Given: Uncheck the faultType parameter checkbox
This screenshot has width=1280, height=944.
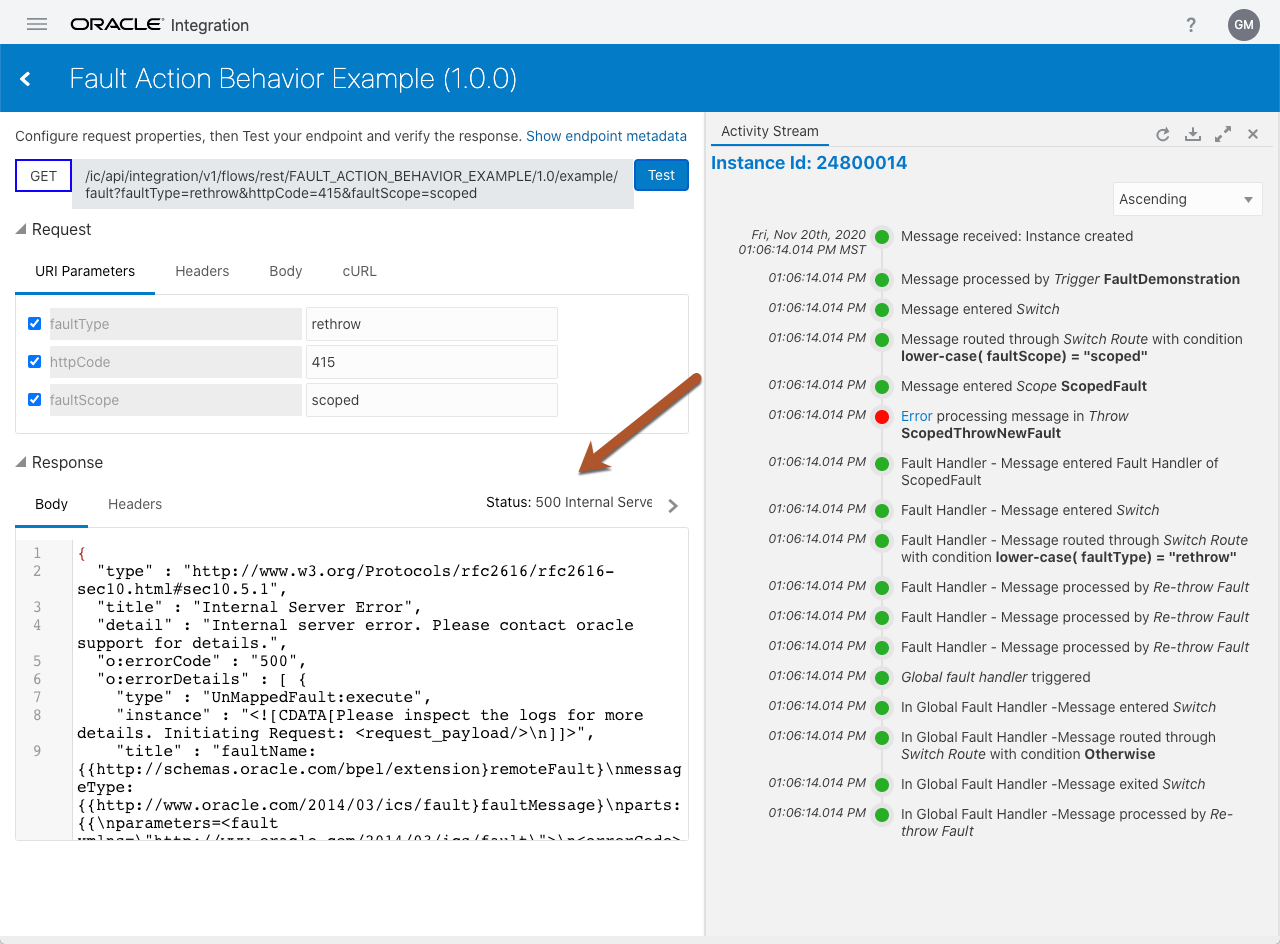Looking at the screenshot, I should coord(35,324).
